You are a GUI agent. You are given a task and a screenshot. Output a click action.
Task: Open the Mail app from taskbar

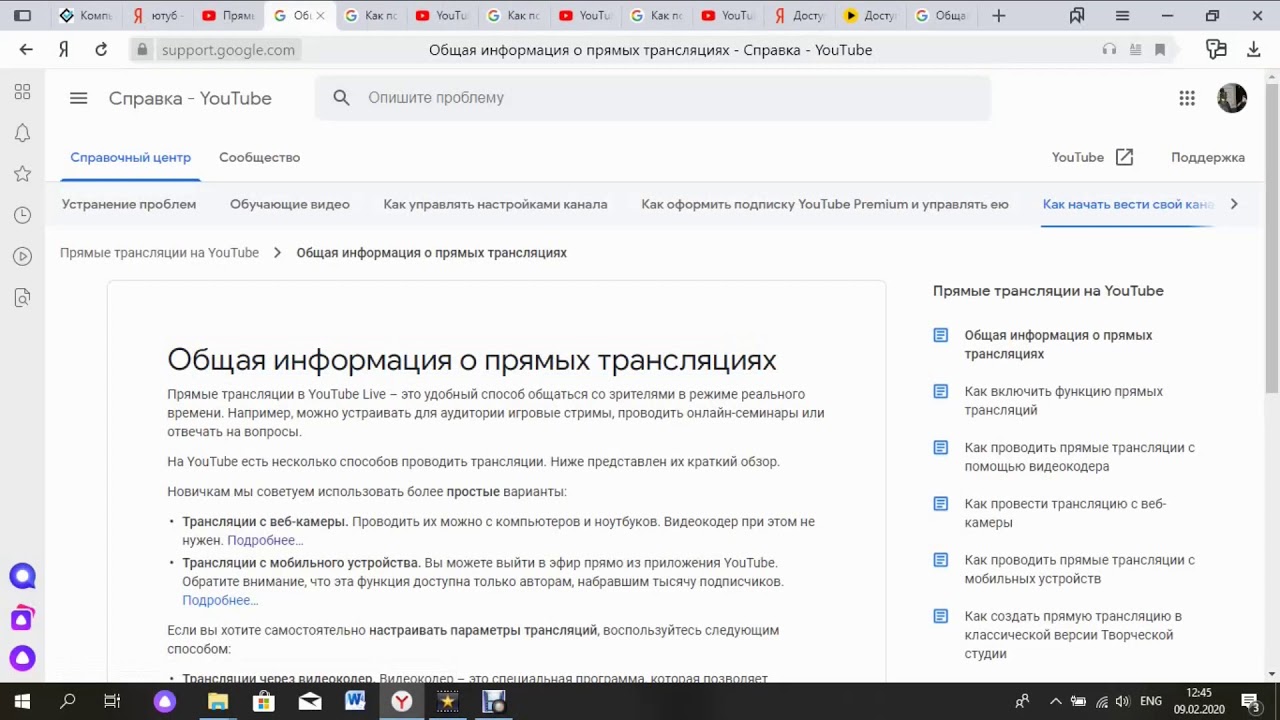click(309, 701)
